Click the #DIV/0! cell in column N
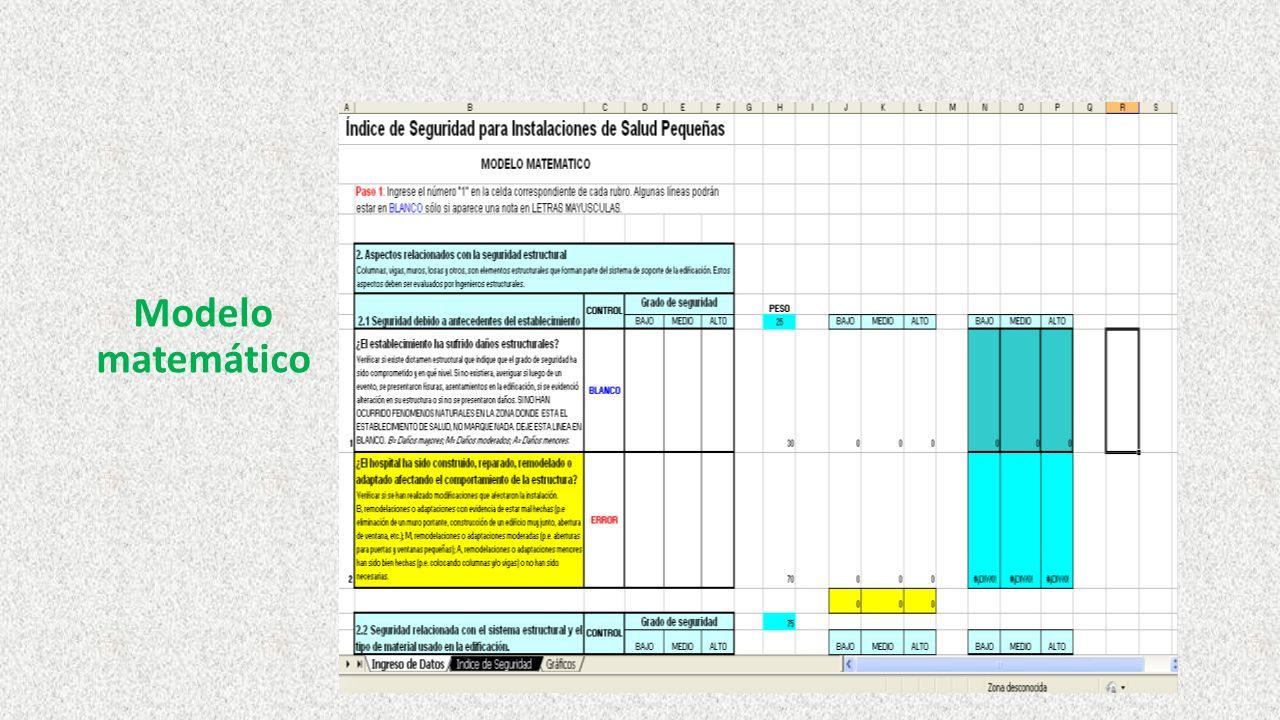The height and width of the screenshot is (720, 1280). tap(984, 520)
